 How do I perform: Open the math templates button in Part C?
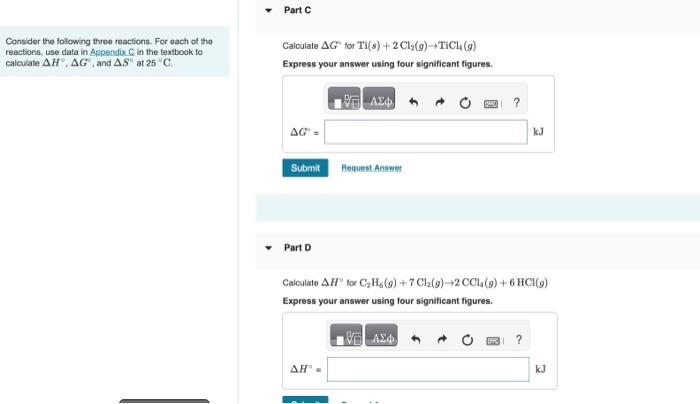click(344, 99)
